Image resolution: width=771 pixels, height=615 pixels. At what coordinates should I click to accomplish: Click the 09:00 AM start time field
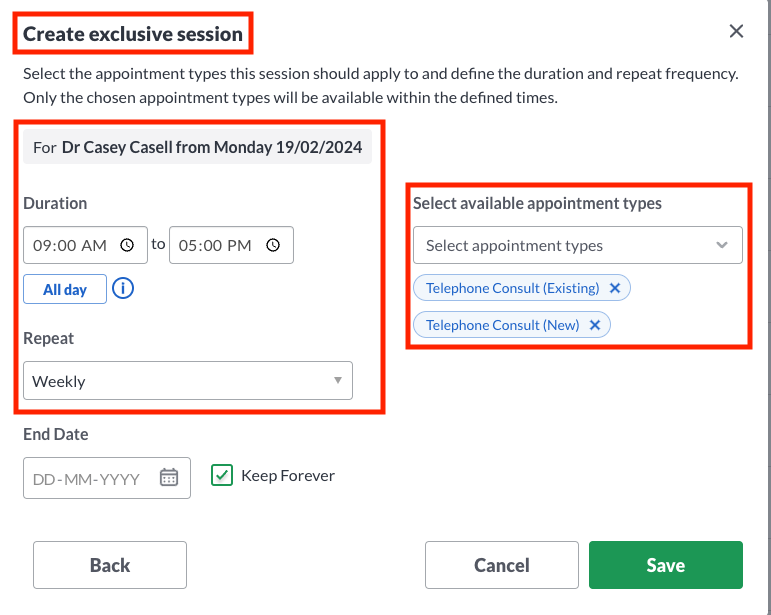(x=86, y=245)
